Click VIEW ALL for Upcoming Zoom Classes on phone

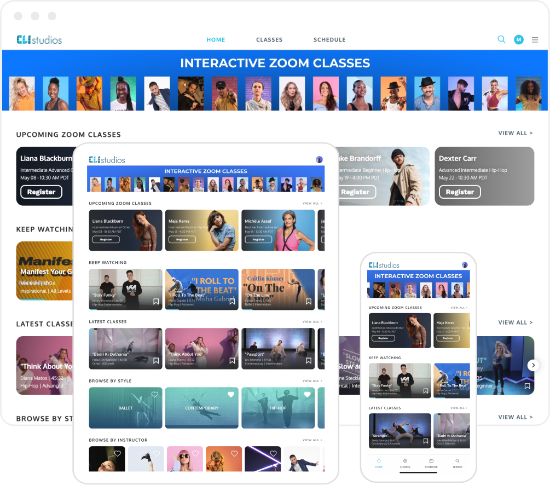(x=459, y=308)
